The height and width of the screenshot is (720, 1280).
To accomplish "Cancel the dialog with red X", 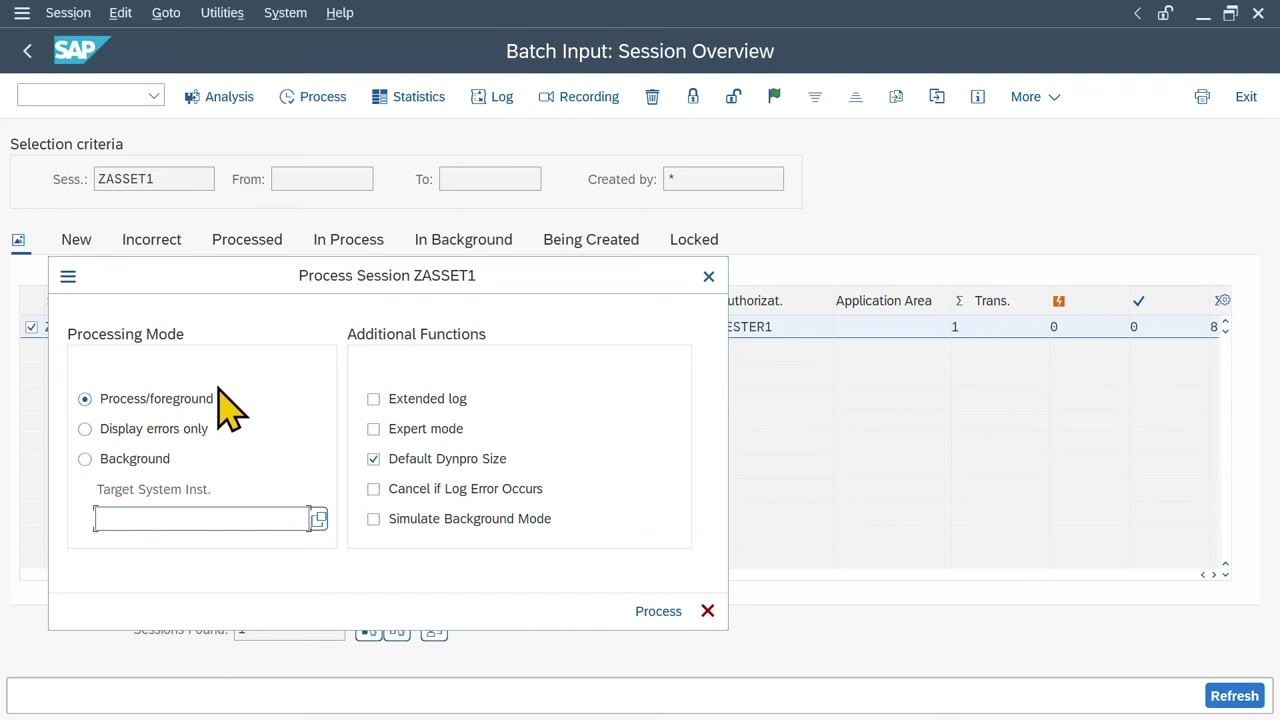I will 708,611.
